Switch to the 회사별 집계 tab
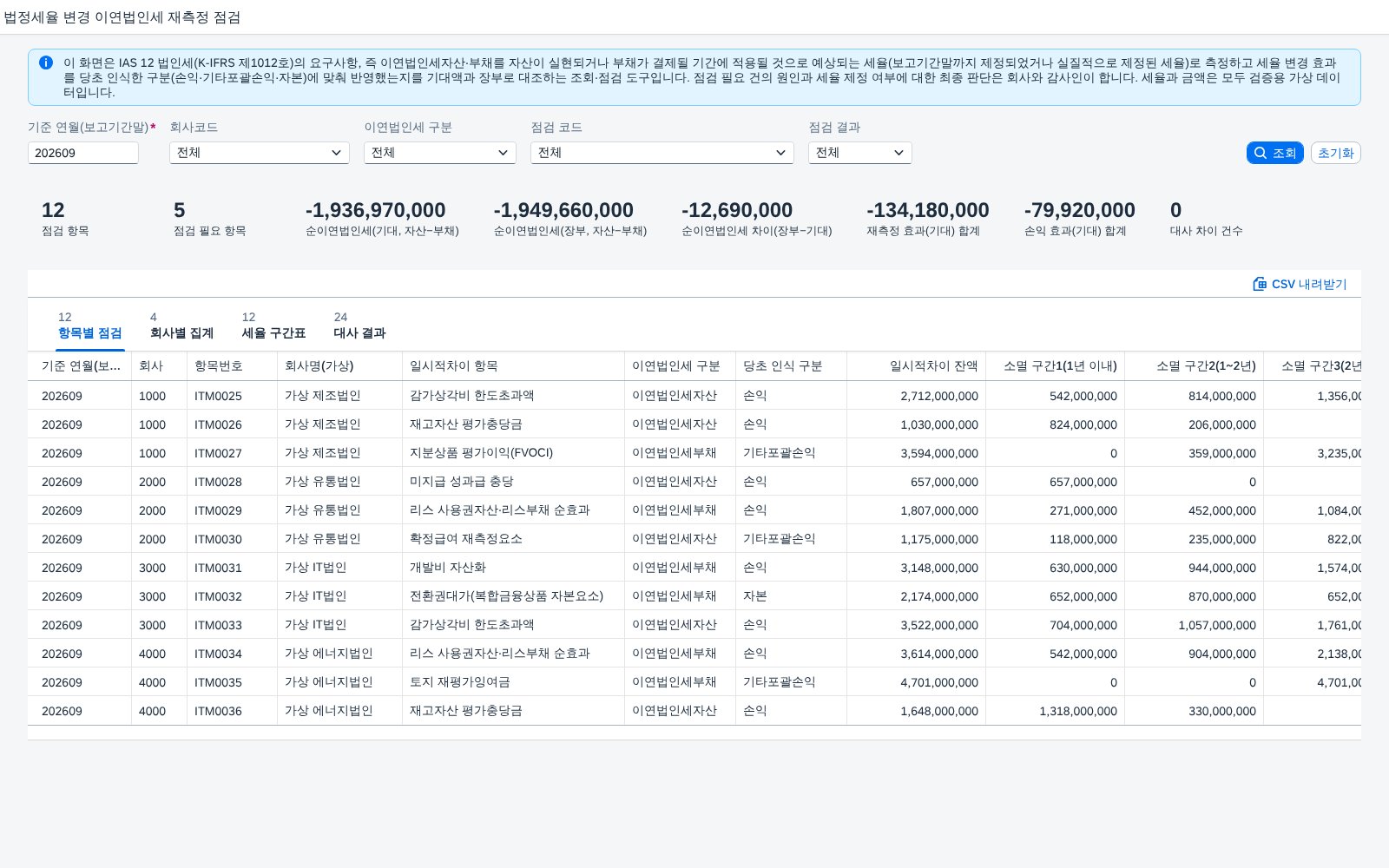 coord(181,325)
